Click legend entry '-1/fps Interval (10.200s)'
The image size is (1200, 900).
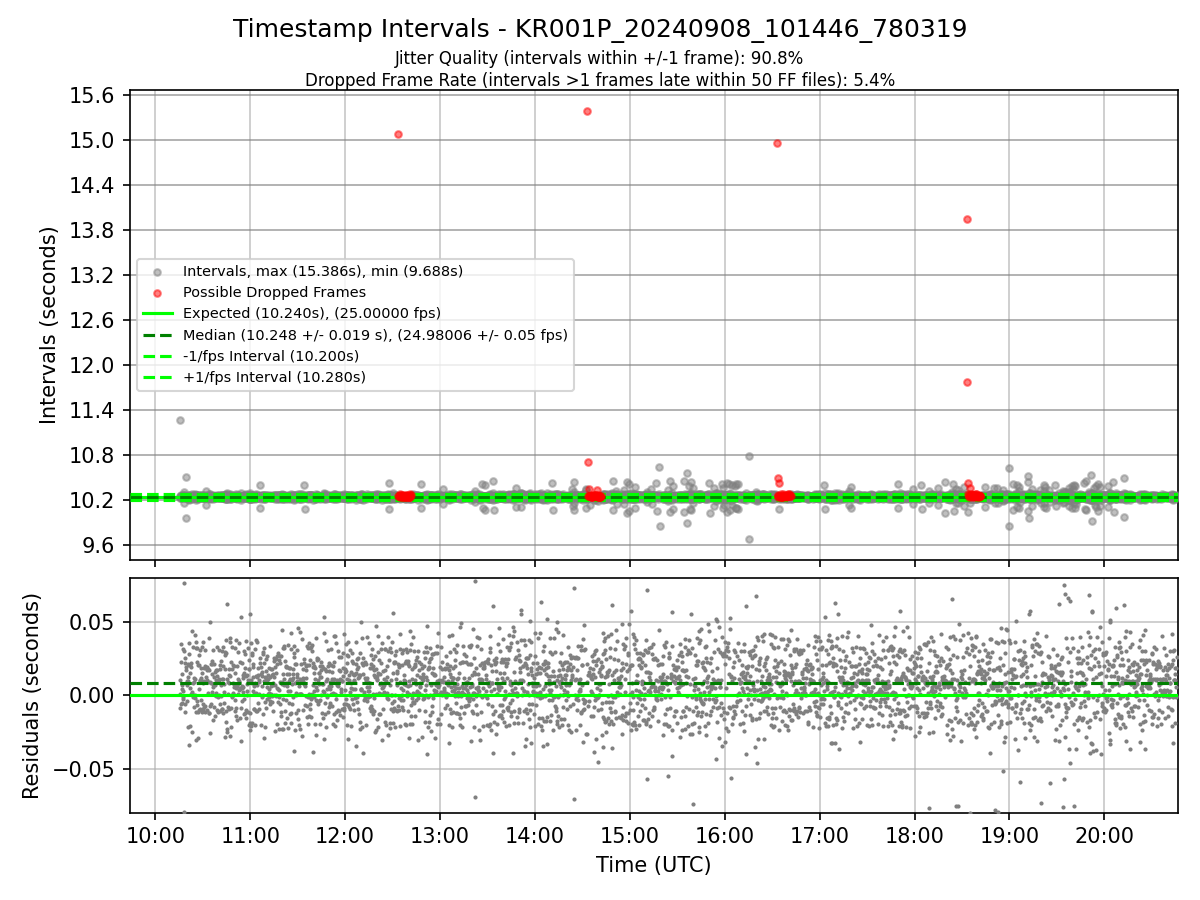coord(270,356)
